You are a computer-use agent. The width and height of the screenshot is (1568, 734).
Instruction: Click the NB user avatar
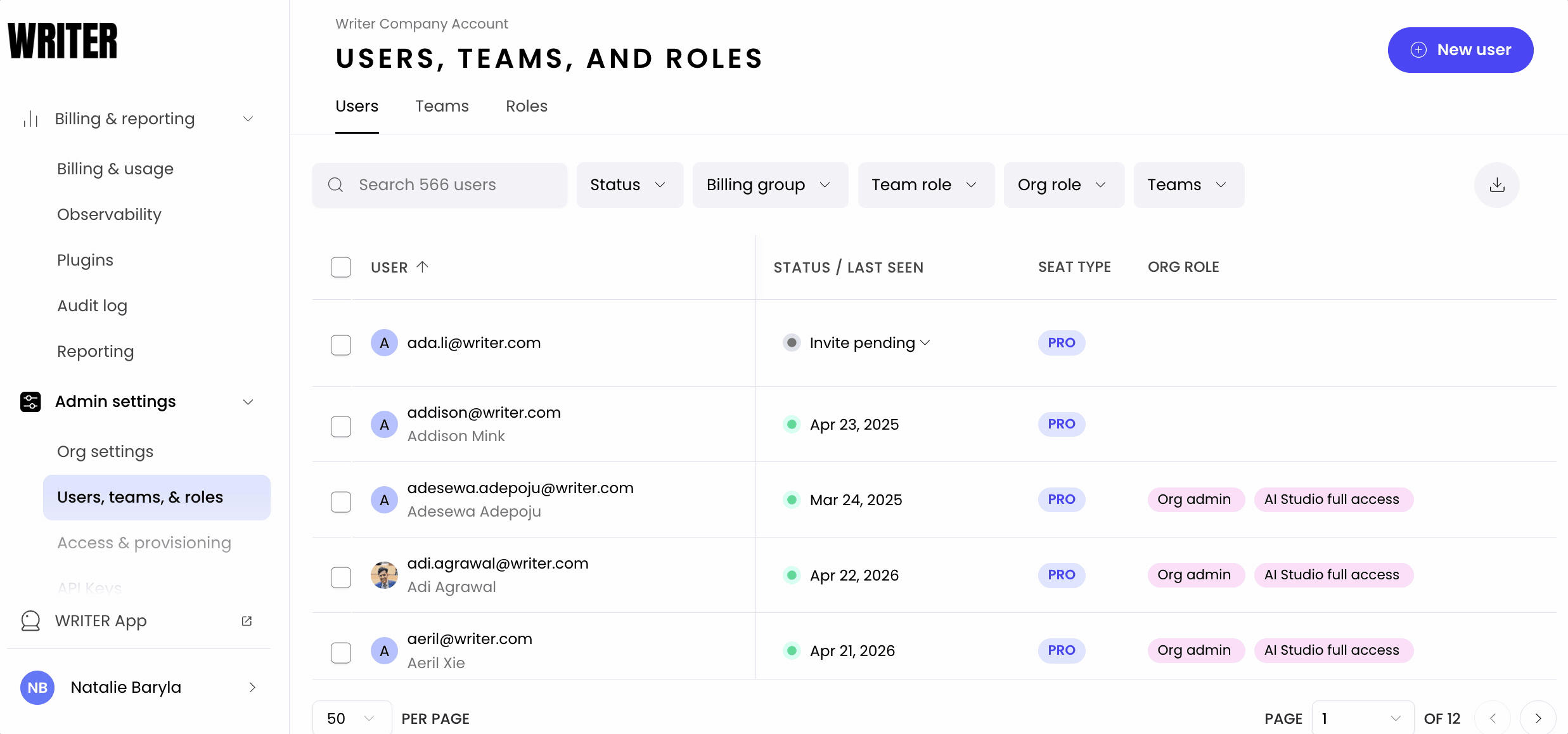(37, 688)
